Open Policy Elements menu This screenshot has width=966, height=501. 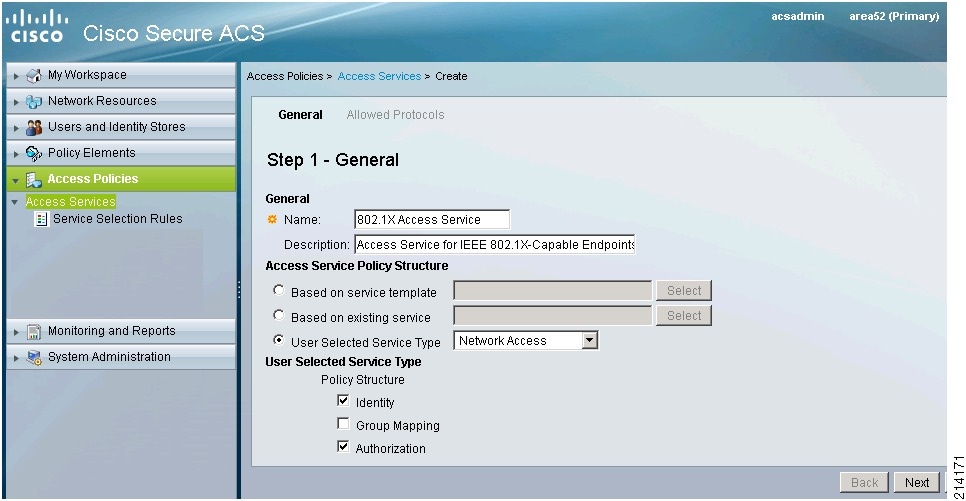(x=121, y=153)
